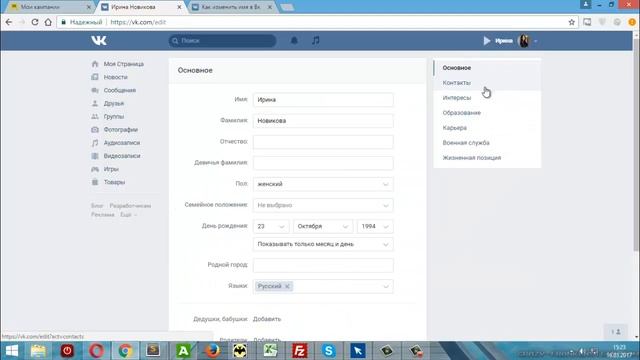Switch to the third browser tab
The image size is (640, 360).
[232, 7]
